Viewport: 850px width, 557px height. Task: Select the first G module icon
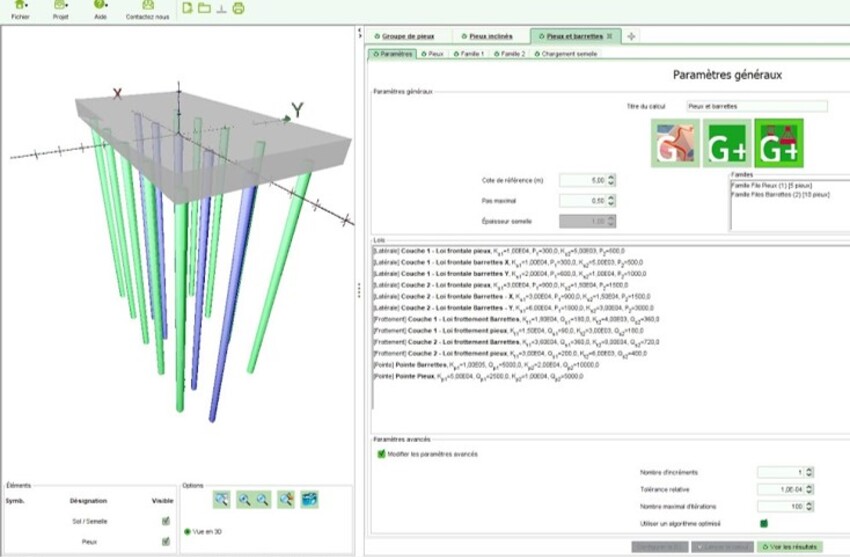coord(674,143)
